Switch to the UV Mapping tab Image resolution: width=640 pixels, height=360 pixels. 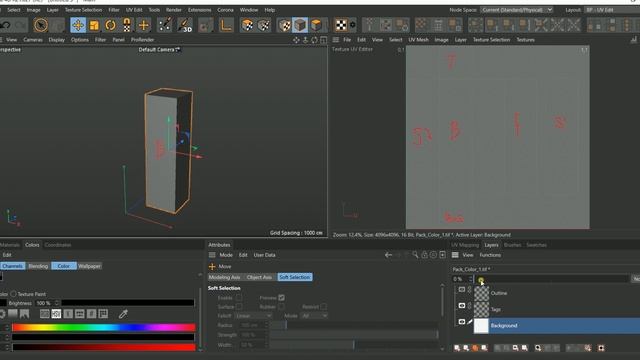click(465, 245)
